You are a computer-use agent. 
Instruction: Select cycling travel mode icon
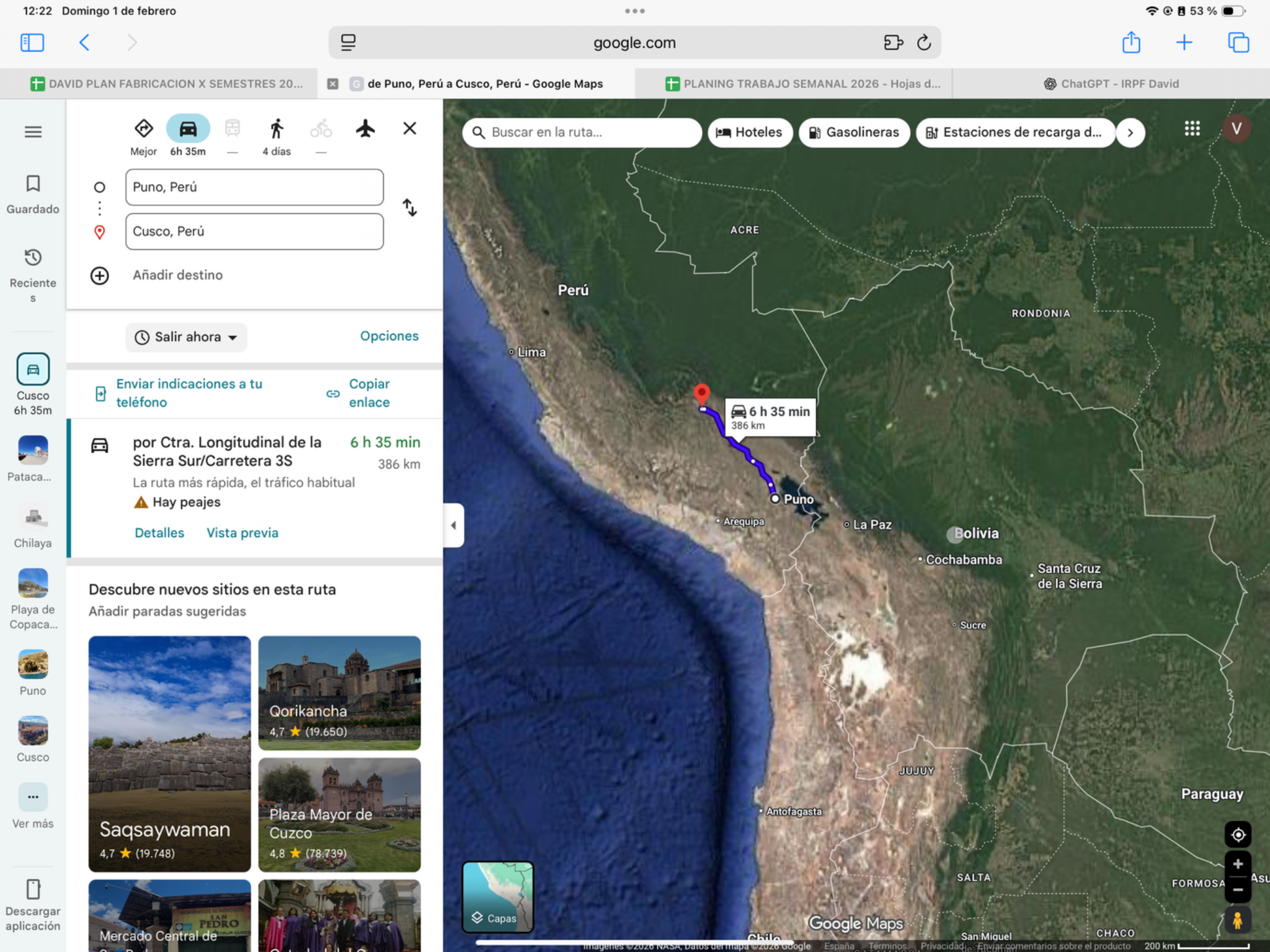[x=321, y=128]
